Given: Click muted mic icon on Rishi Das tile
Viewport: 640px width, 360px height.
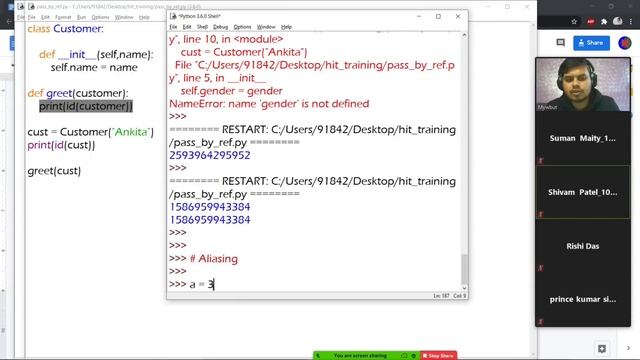Looking at the screenshot, I should (541, 268).
